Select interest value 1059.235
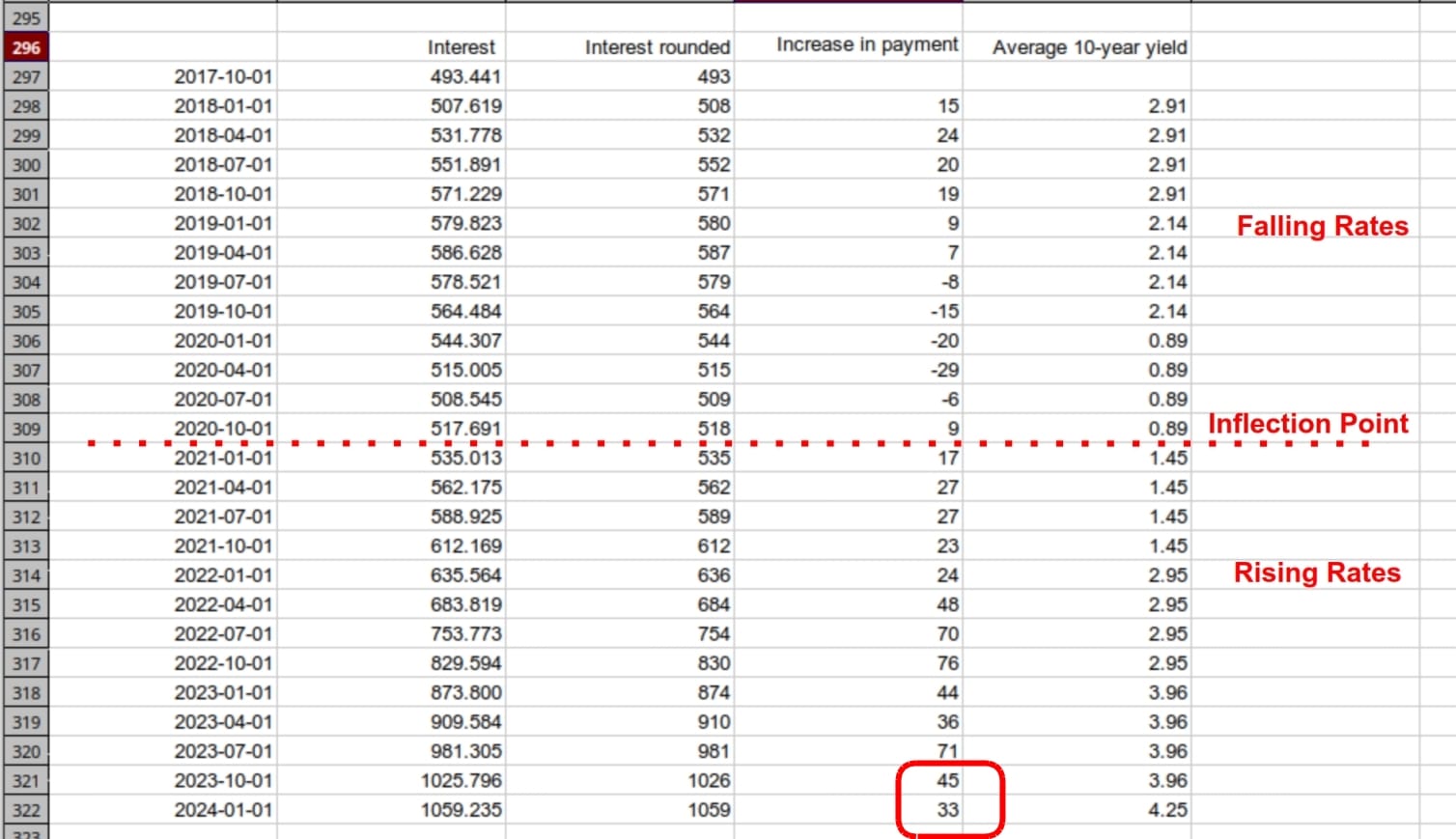The width and height of the screenshot is (1456, 839). [x=391, y=810]
